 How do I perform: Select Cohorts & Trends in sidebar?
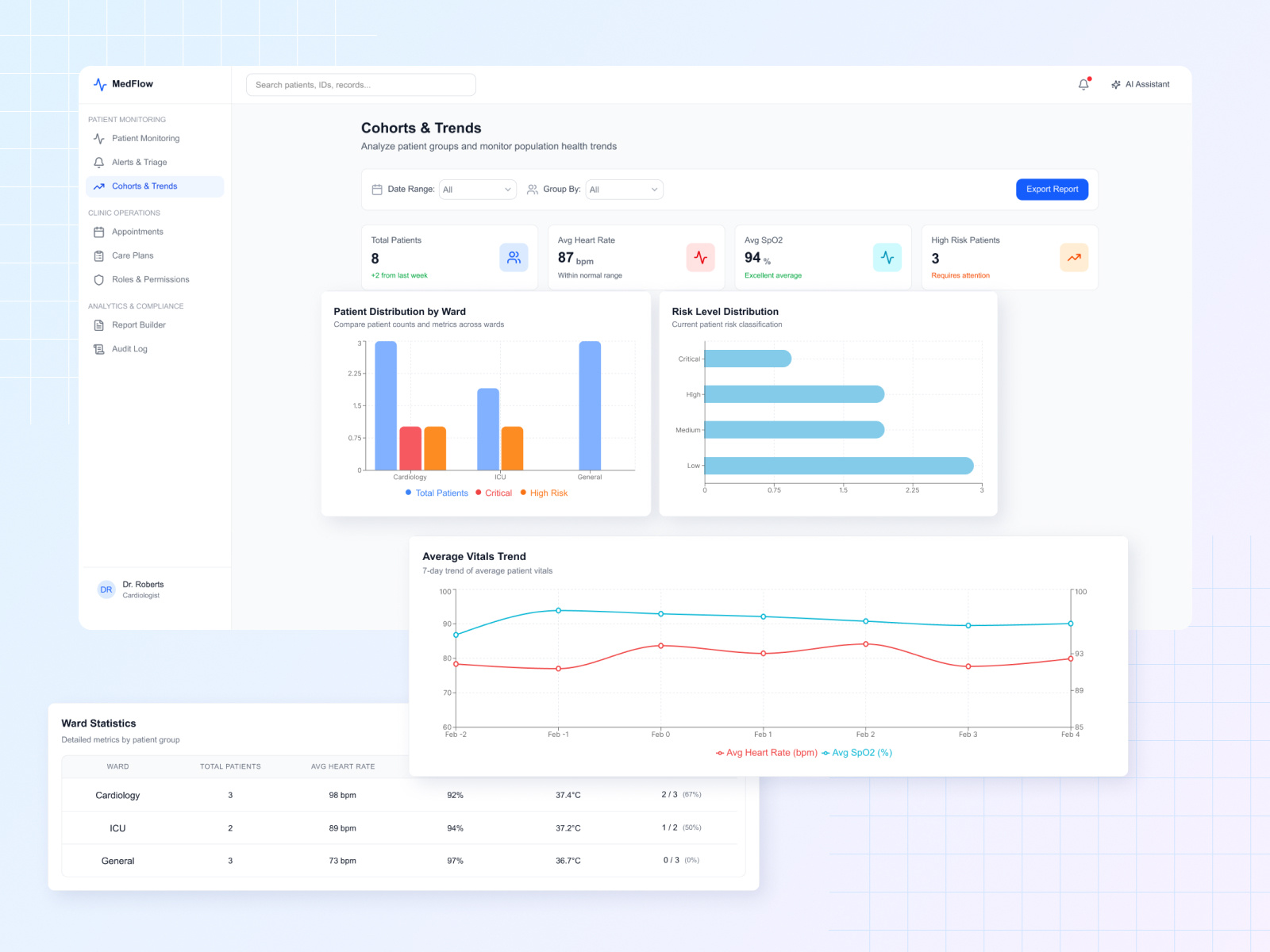pos(155,186)
